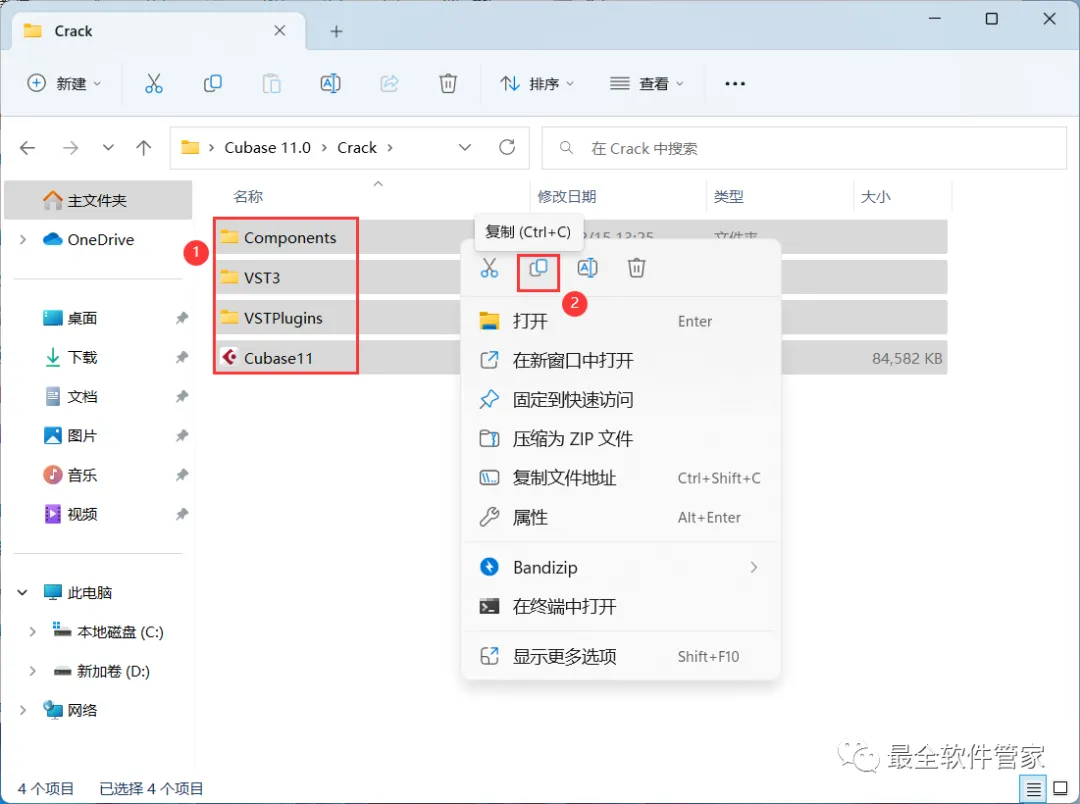The image size is (1080, 804).
Task: Open the three-dot See more menu
Action: tap(735, 83)
